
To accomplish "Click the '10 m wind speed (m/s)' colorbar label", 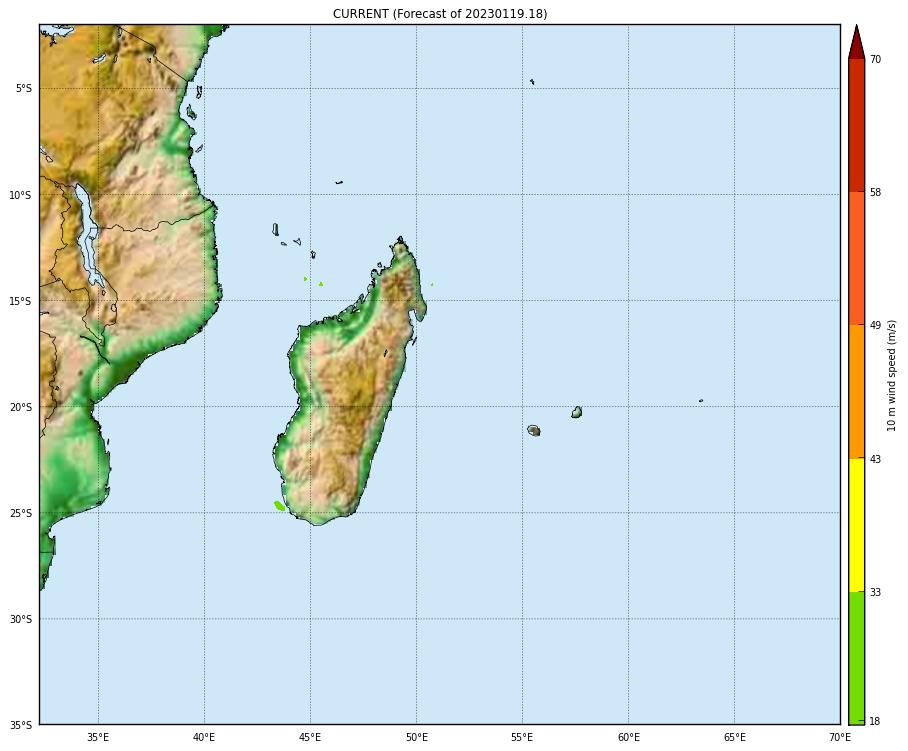I will 892,376.
